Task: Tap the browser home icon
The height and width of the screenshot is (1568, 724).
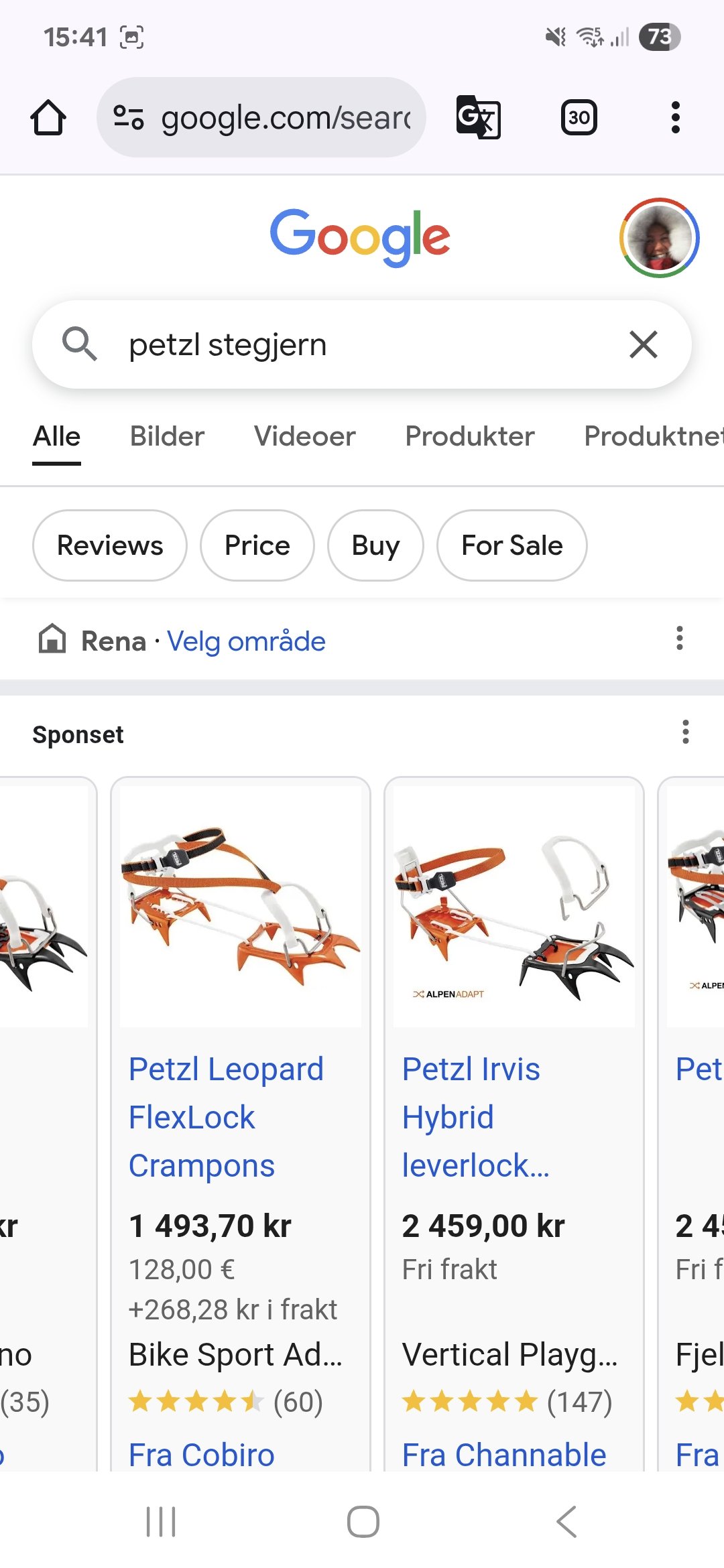Action: (48, 118)
